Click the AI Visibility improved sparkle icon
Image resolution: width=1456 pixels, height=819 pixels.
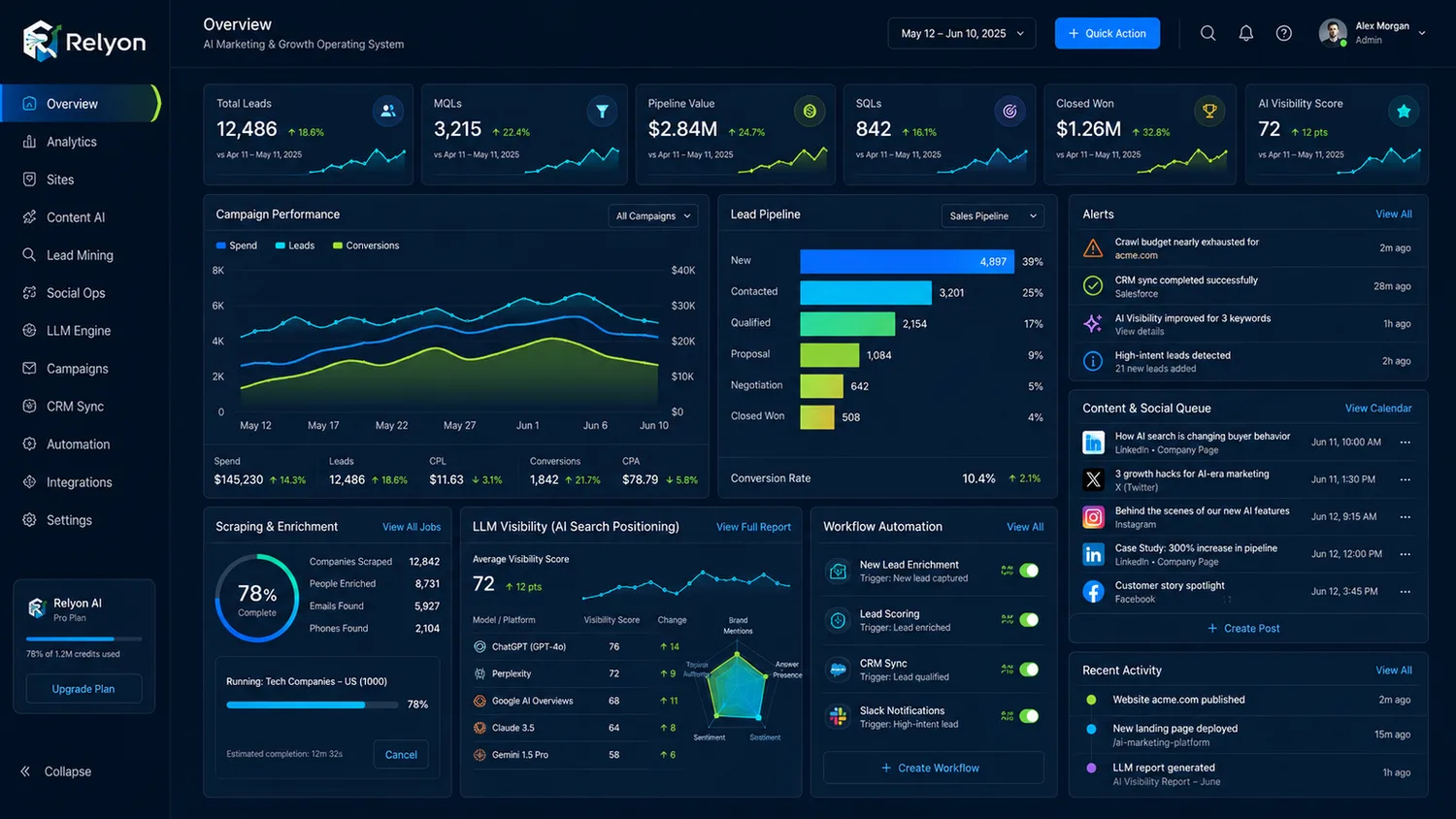1093,323
